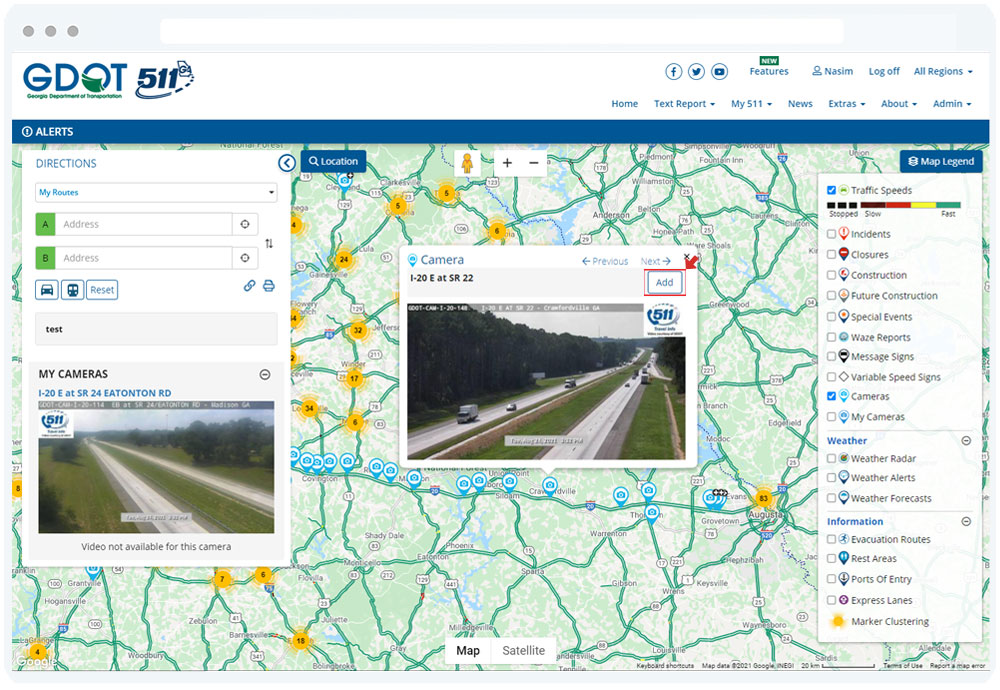Image resolution: width=1000 pixels, height=690 pixels.
Task: Enable Message Signs layer
Action: pyautogui.click(x=832, y=356)
